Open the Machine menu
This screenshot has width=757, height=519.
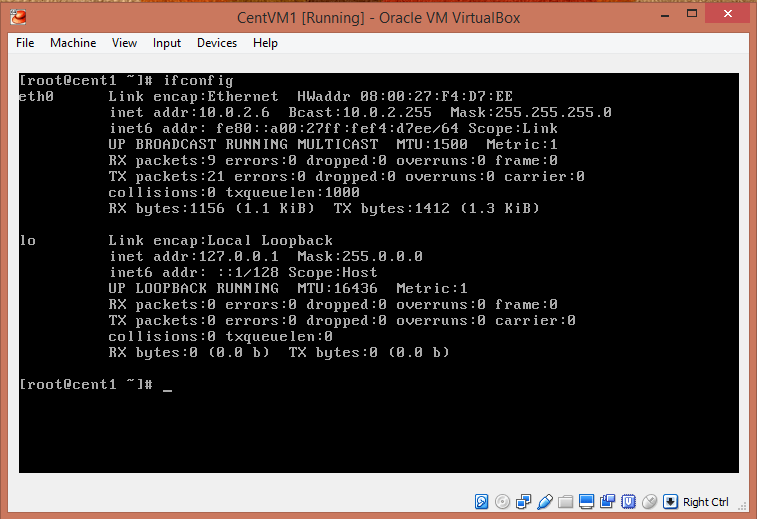tap(73, 43)
